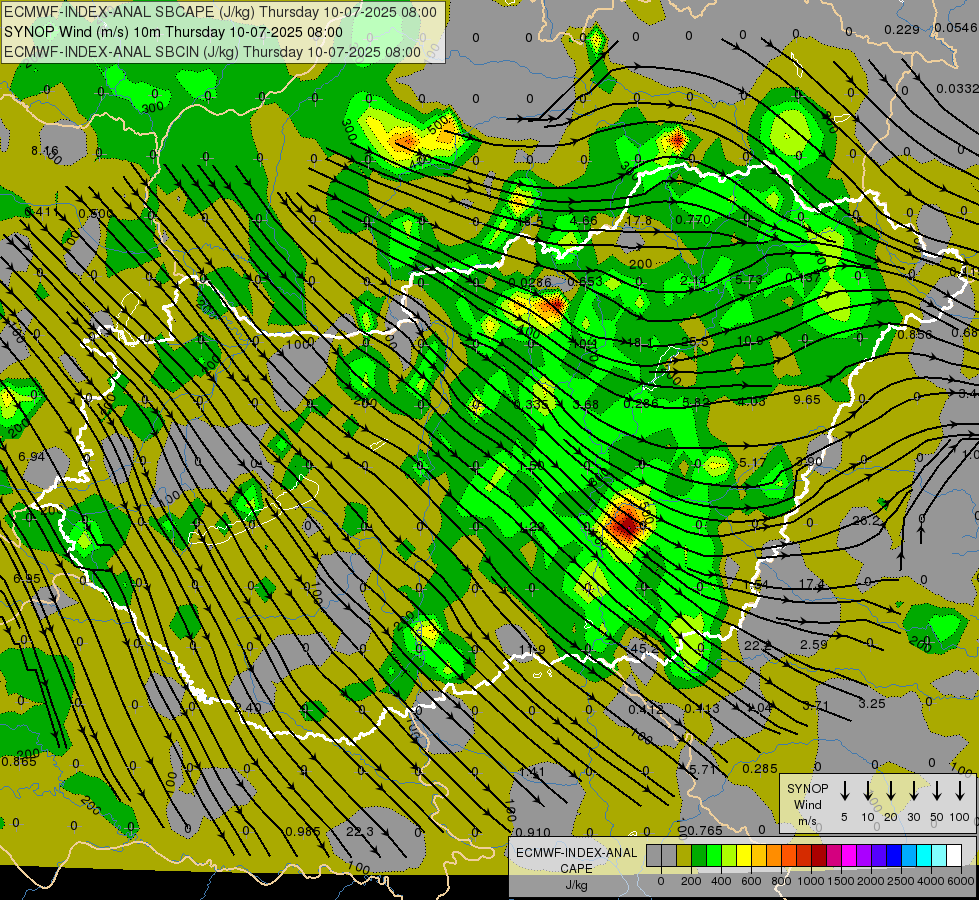
Task: Click the map value 1.41
Action: pyautogui.click(x=532, y=772)
